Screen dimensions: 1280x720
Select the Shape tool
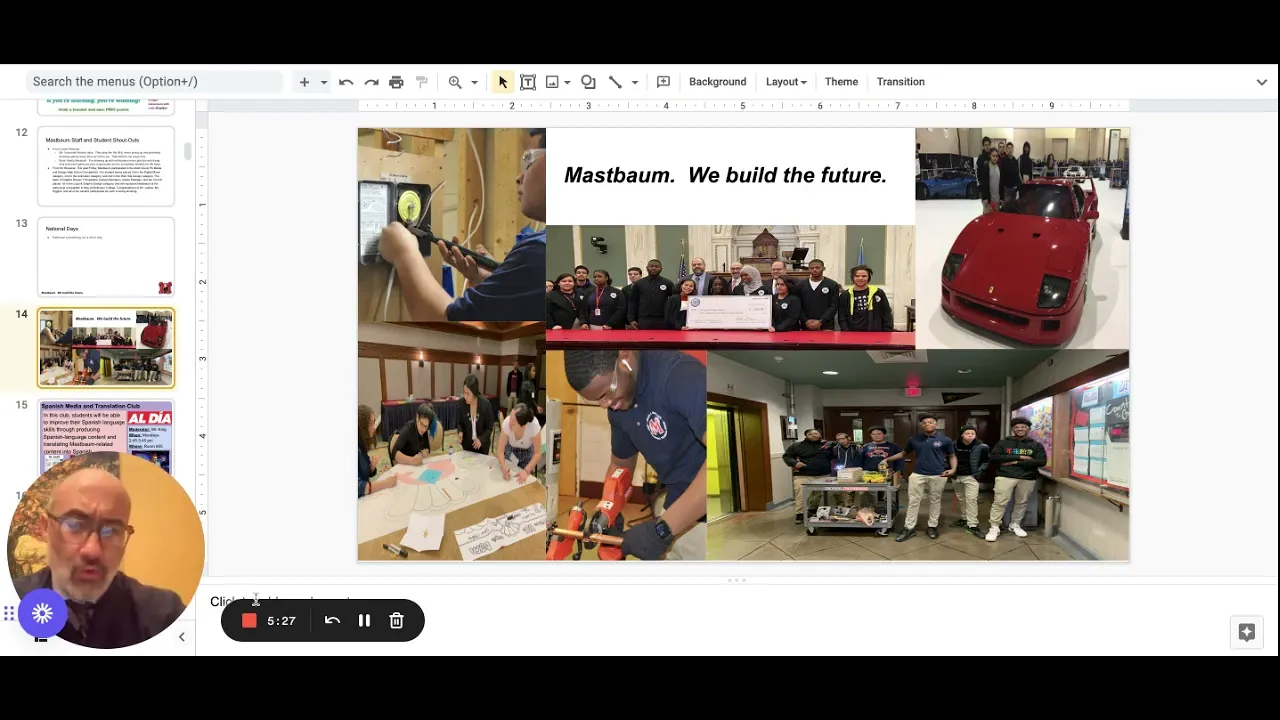coord(588,82)
